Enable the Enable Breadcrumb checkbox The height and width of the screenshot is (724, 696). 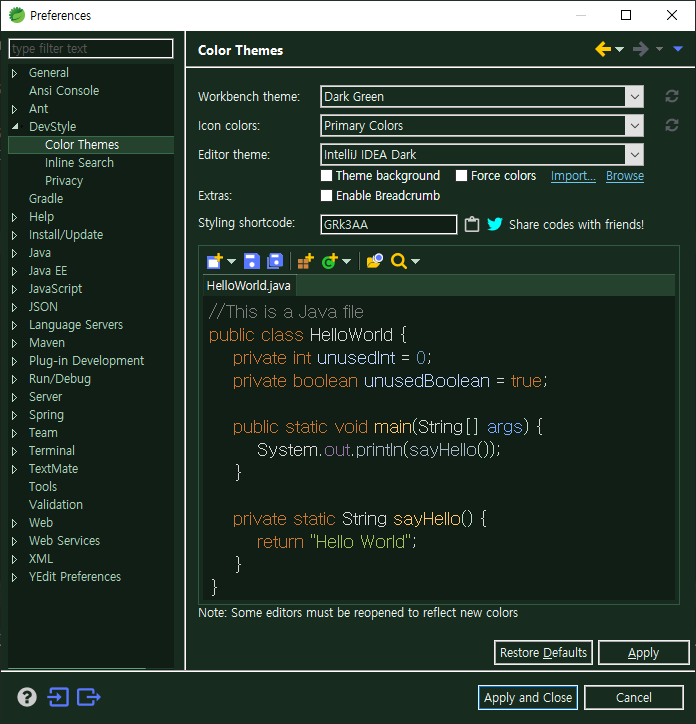pyautogui.click(x=327, y=196)
